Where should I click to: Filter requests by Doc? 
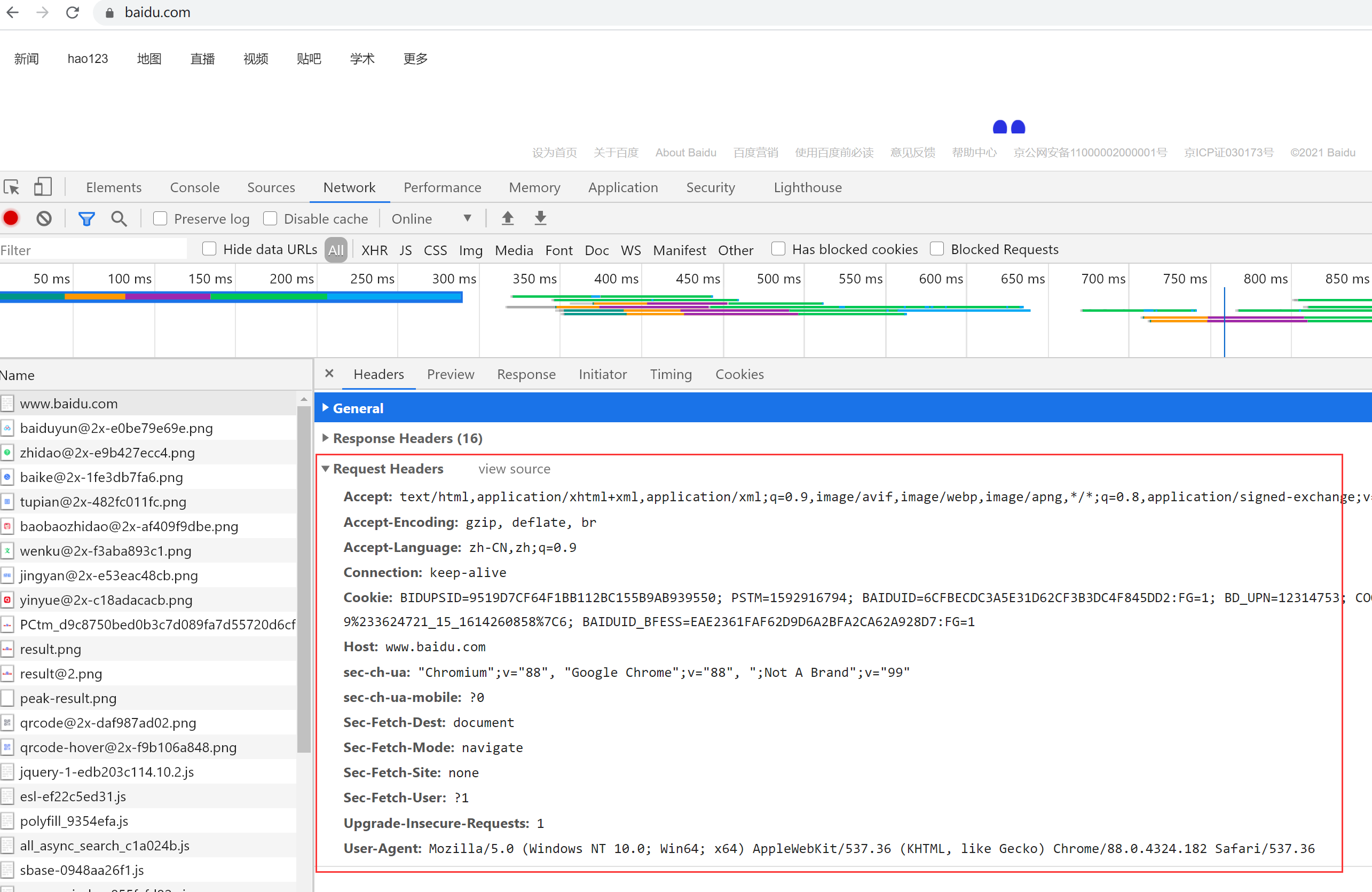(597, 250)
